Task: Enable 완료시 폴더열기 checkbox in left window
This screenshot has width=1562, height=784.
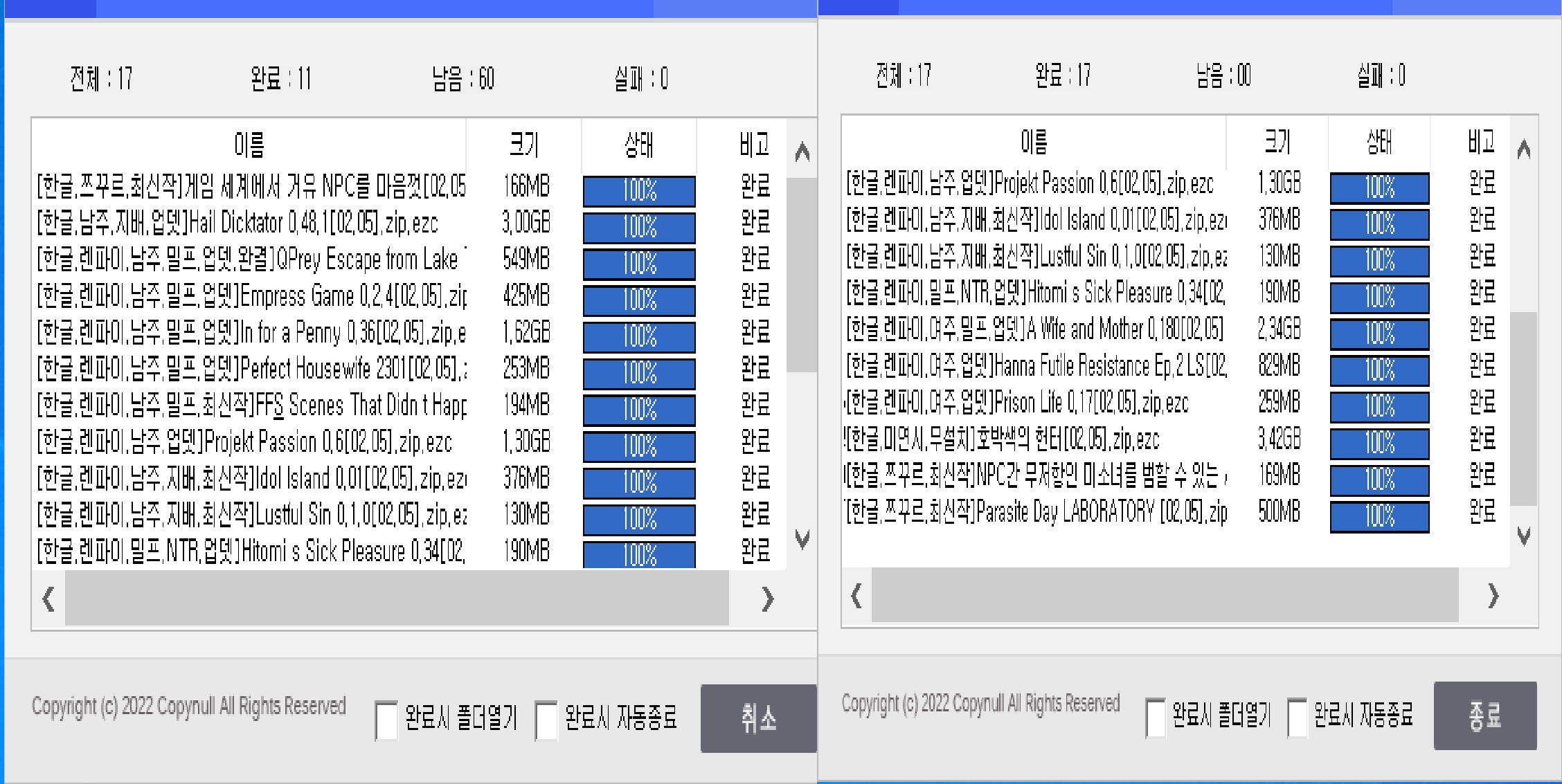Action: pos(386,720)
